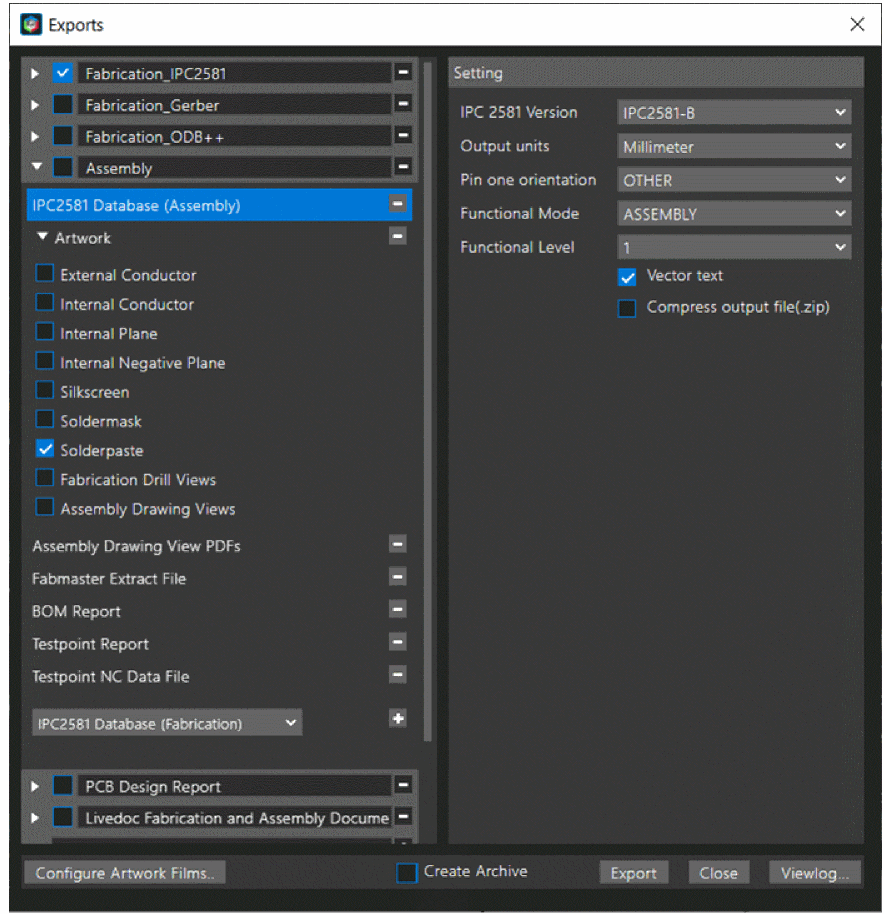The image size is (884, 914).
Task: Expand Livedoc Fabrication and Assembly arrow
Action: pos(35,818)
